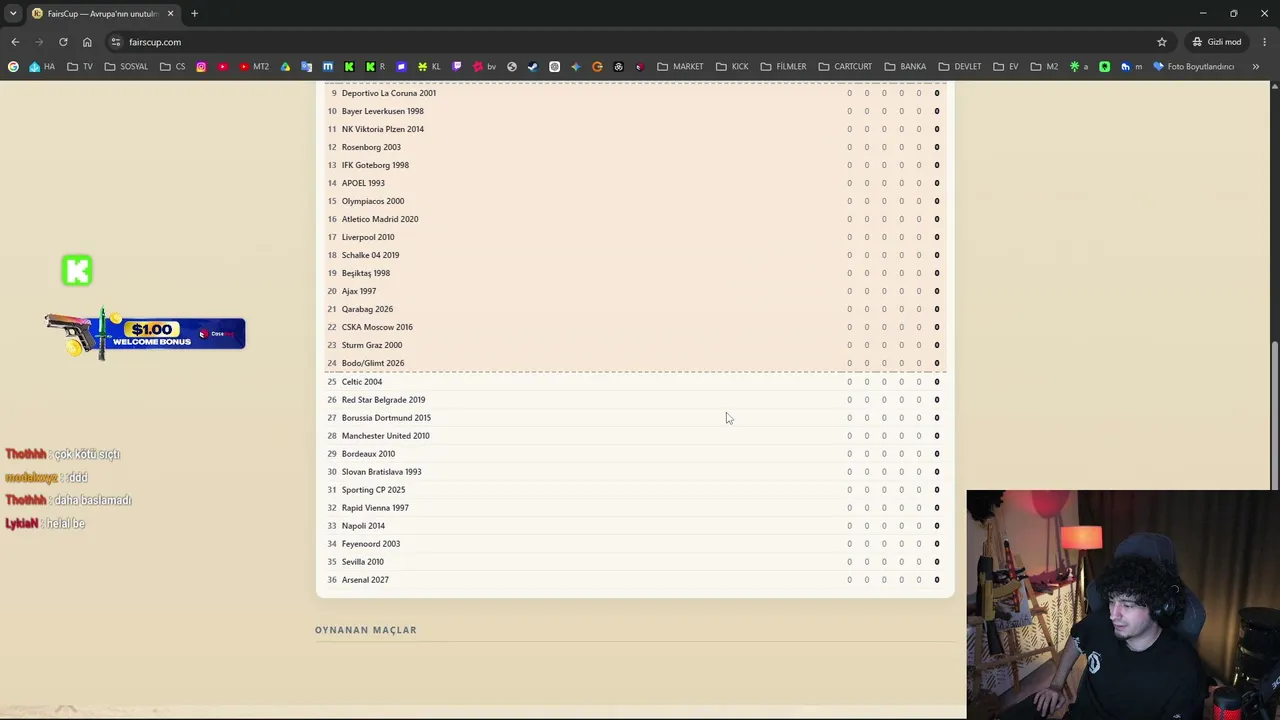Open the unlabeled YouTube bookmark

pos(222,67)
